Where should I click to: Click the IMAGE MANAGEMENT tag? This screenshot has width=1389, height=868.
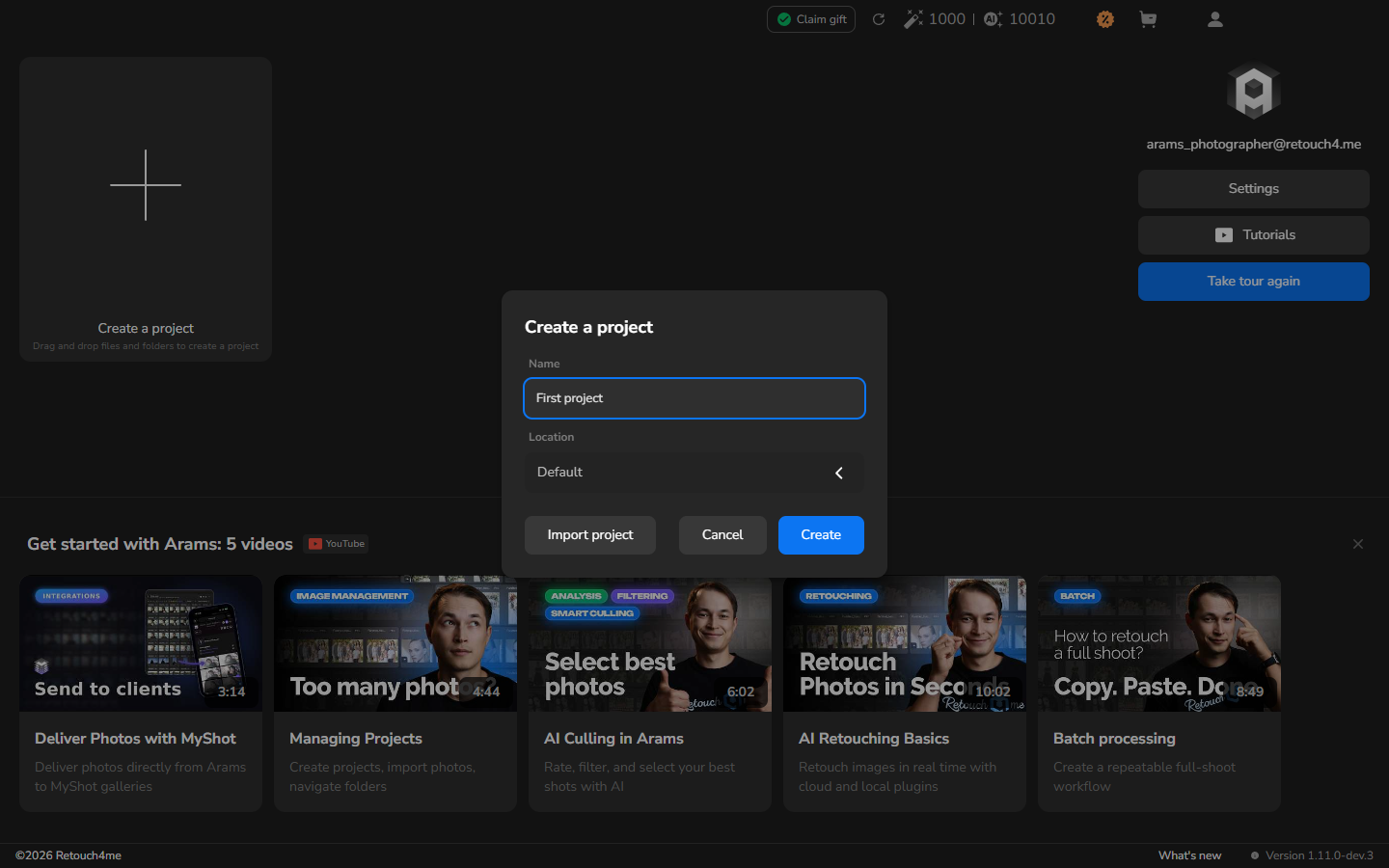click(x=352, y=596)
